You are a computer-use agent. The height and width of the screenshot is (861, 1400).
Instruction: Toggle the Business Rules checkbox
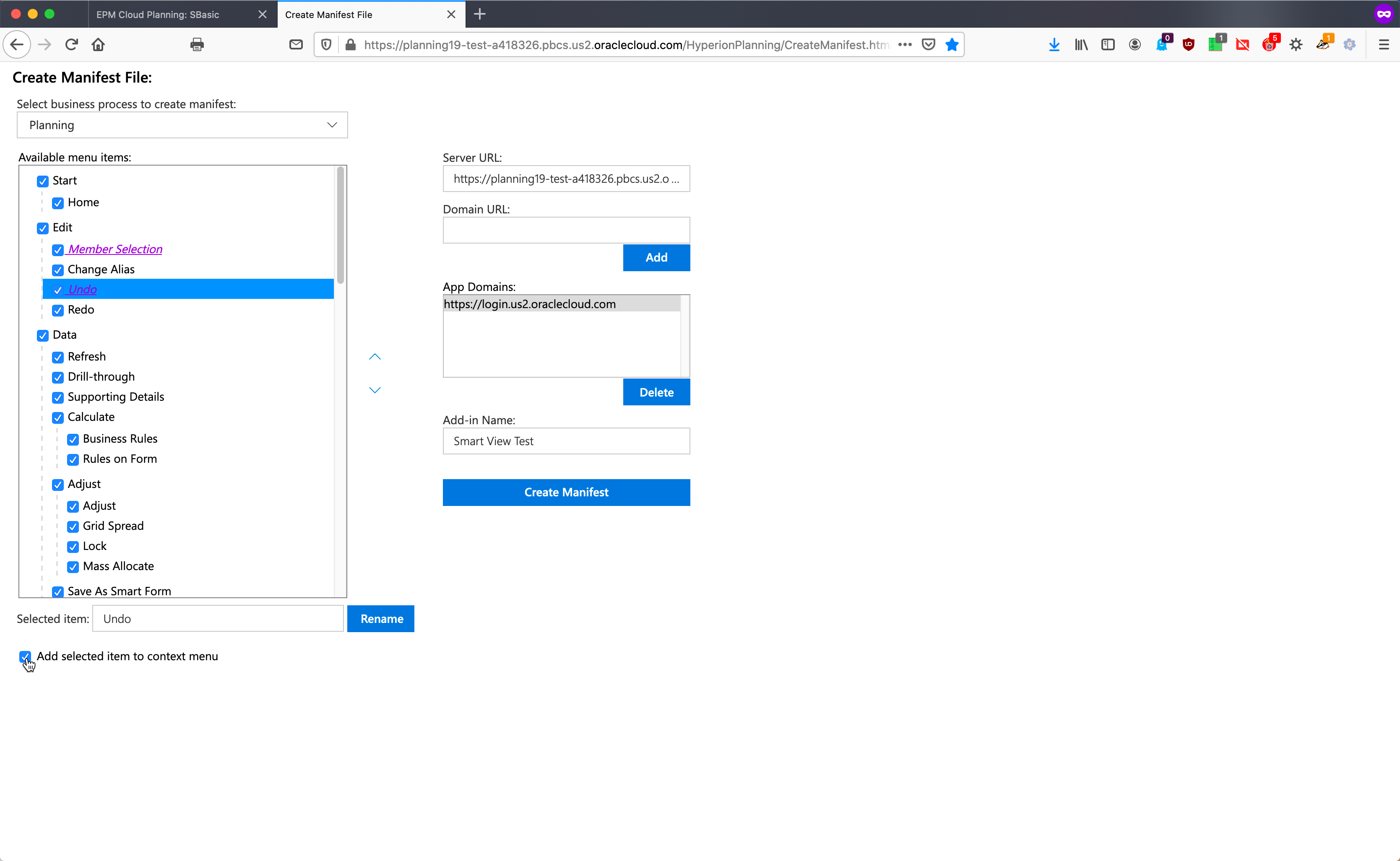coord(73,440)
